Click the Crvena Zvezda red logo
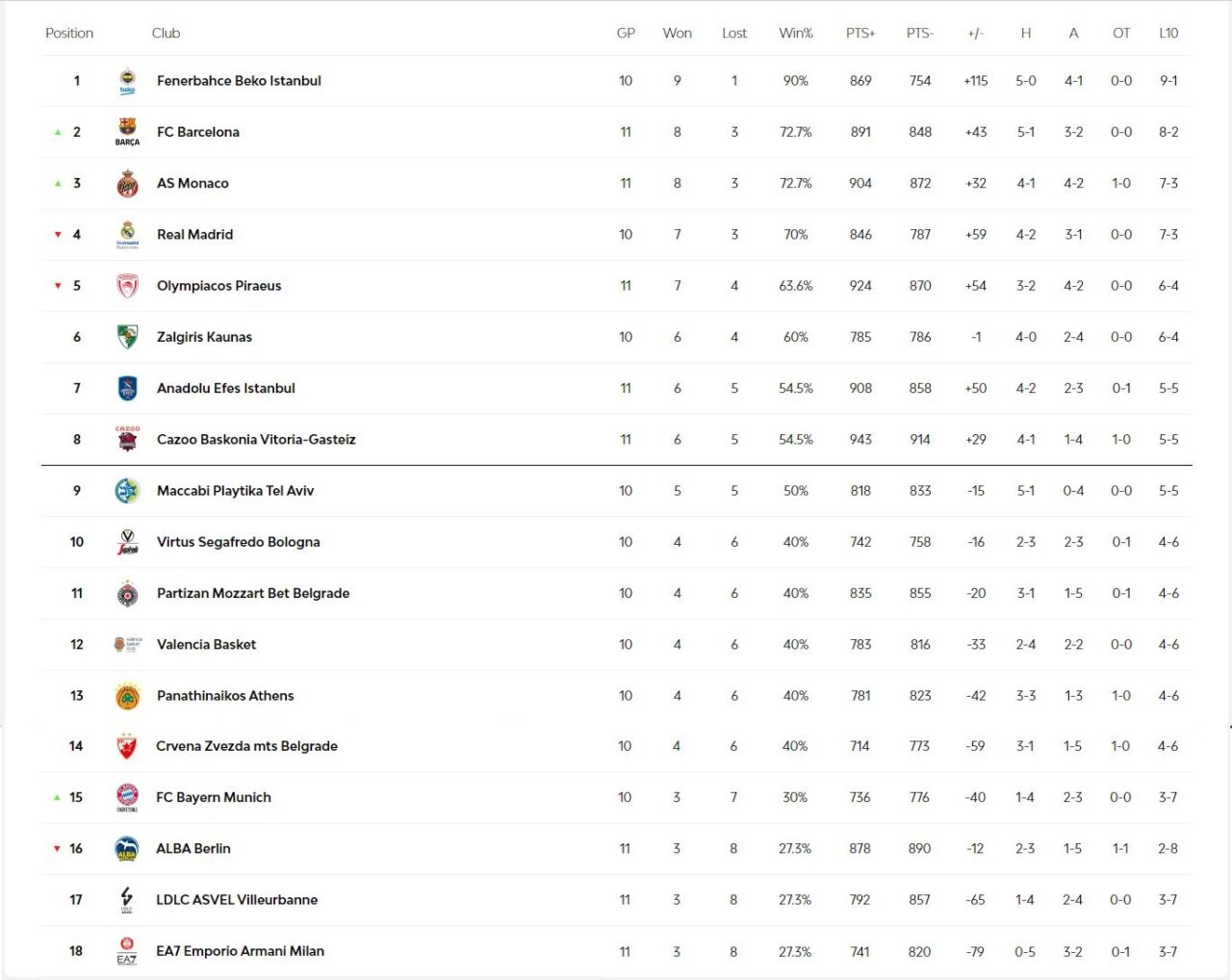 coord(126,746)
